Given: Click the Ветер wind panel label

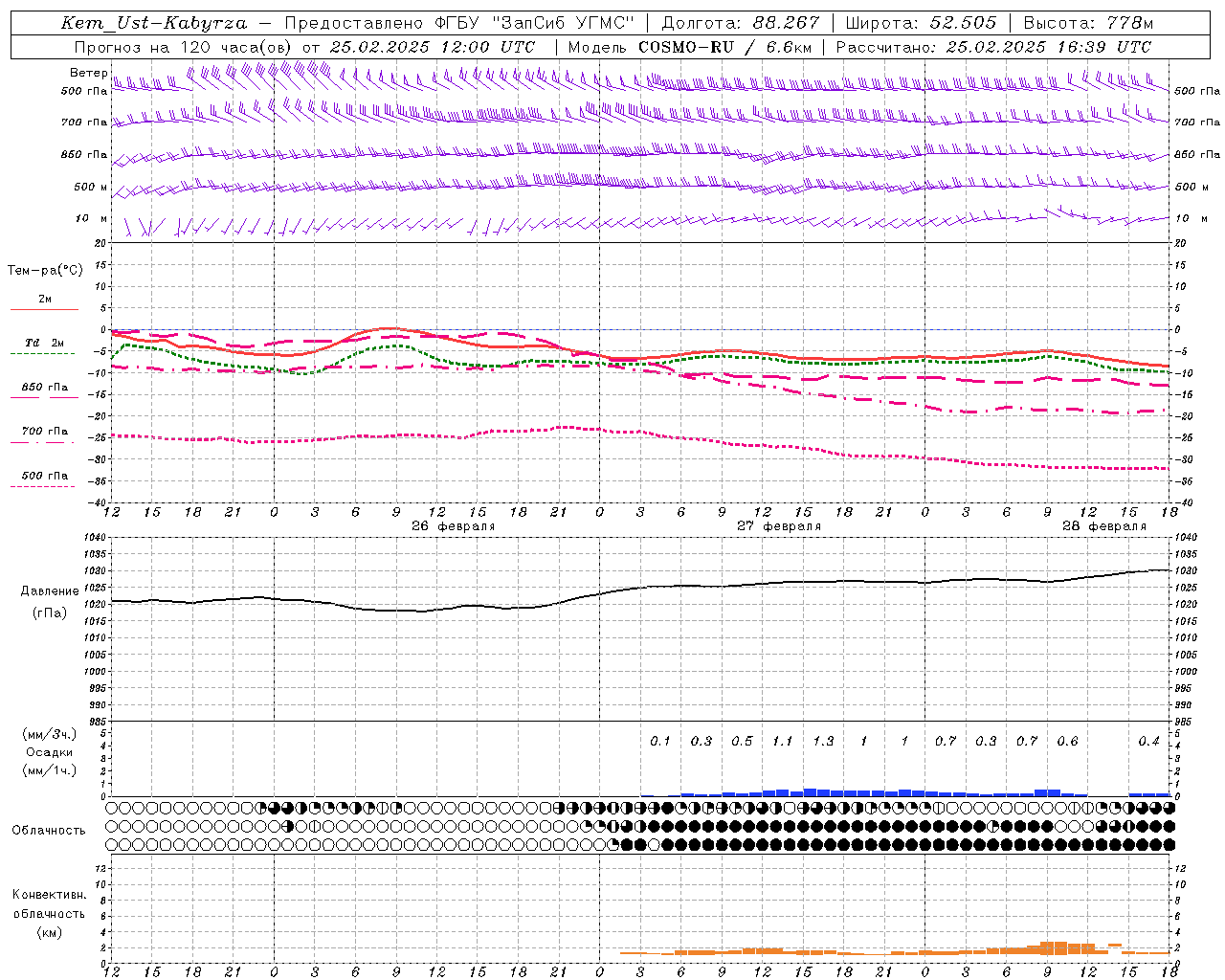Looking at the screenshot, I should (x=88, y=73).
